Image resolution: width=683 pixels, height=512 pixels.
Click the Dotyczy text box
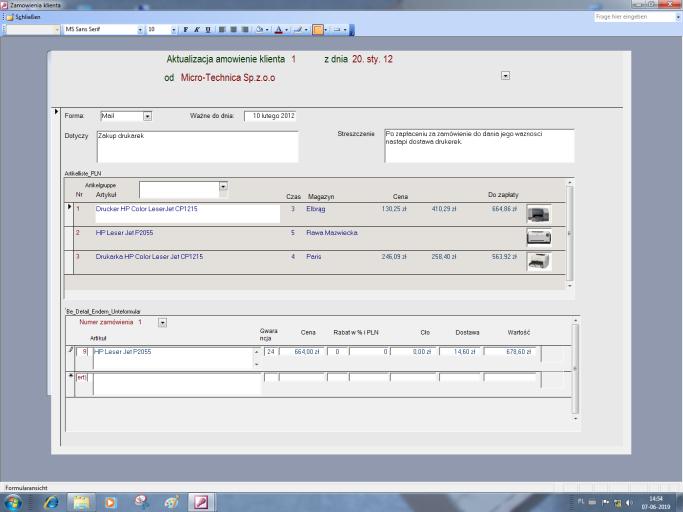tap(197, 146)
